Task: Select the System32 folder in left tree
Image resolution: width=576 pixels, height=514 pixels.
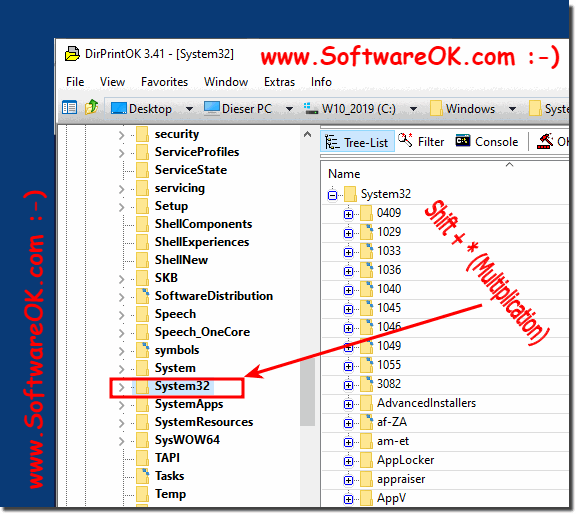Action: tap(182, 386)
